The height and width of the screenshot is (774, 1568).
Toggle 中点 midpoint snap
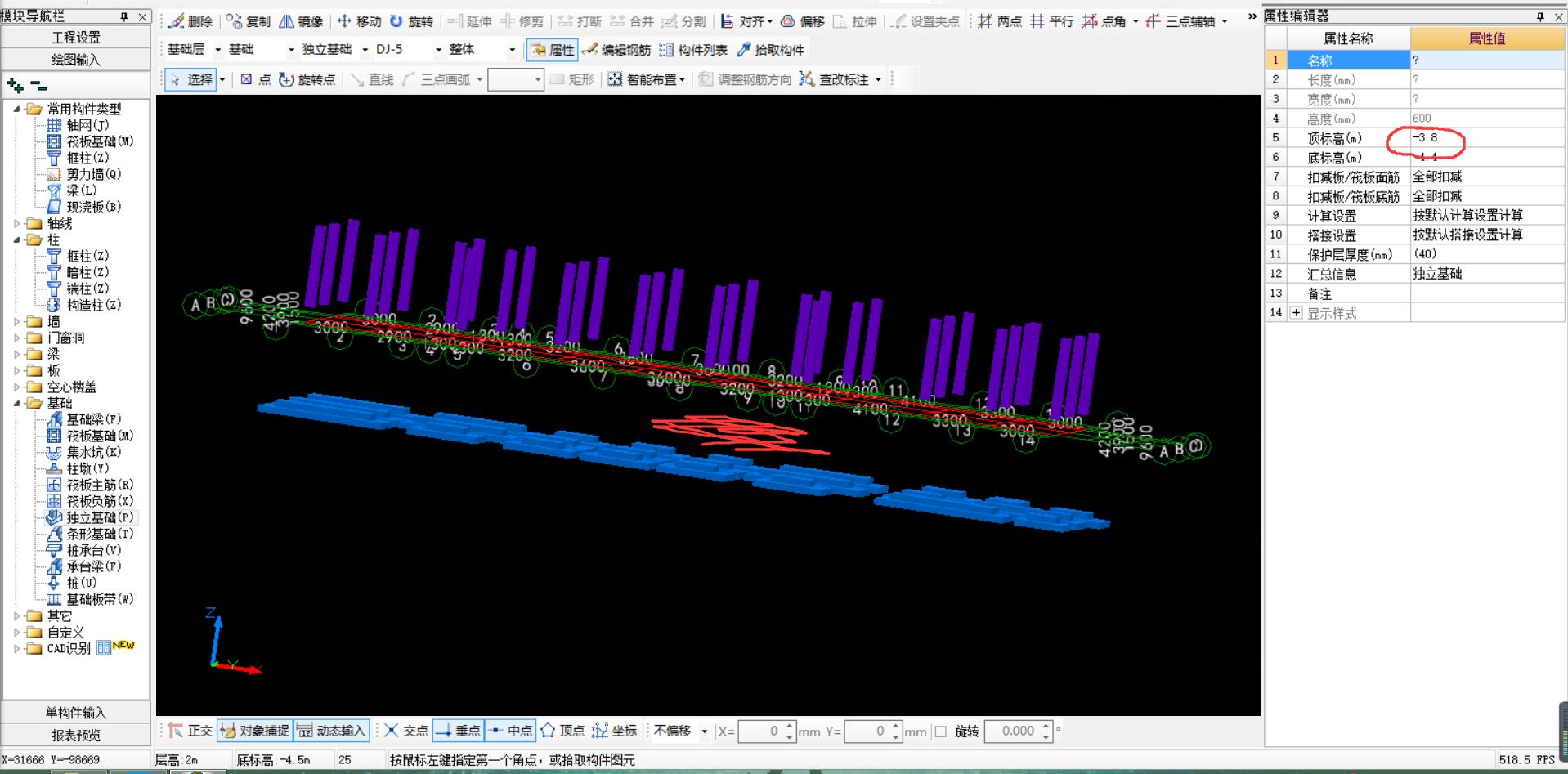point(510,731)
